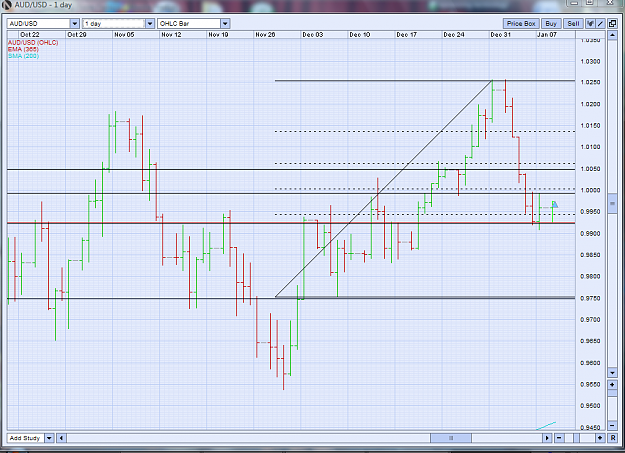Click the 1.0300 price axis label

click(590, 61)
